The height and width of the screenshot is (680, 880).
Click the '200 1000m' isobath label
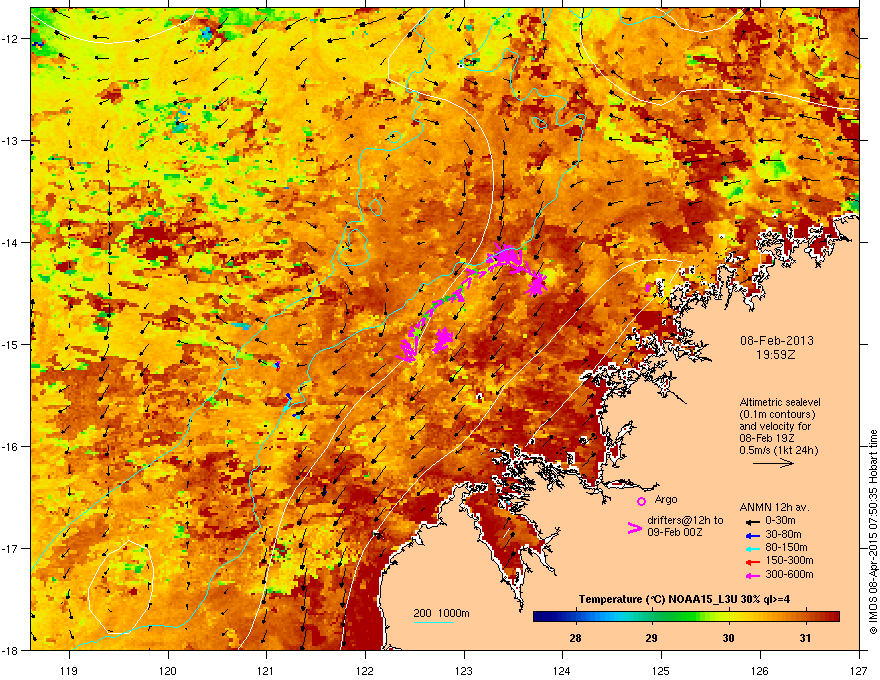point(441,613)
